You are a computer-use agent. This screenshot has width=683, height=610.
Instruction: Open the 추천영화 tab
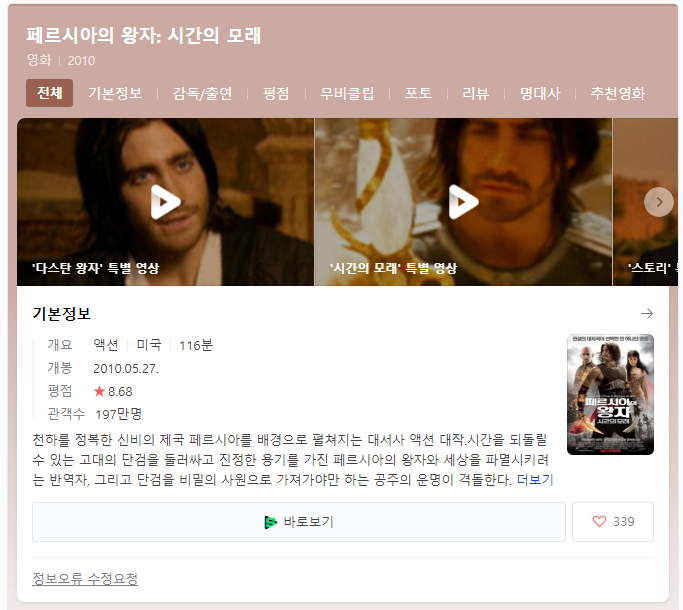pyautogui.click(x=618, y=93)
